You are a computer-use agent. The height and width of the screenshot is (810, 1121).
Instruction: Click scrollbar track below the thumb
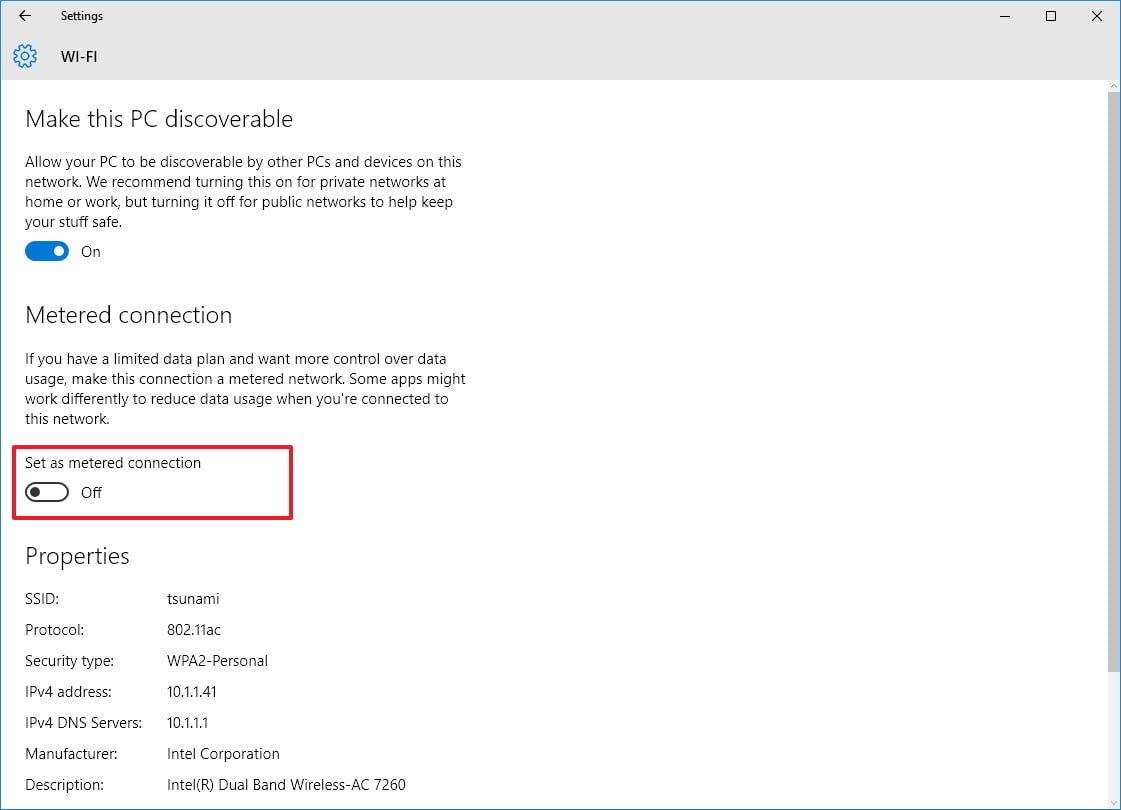pyautogui.click(x=1113, y=730)
